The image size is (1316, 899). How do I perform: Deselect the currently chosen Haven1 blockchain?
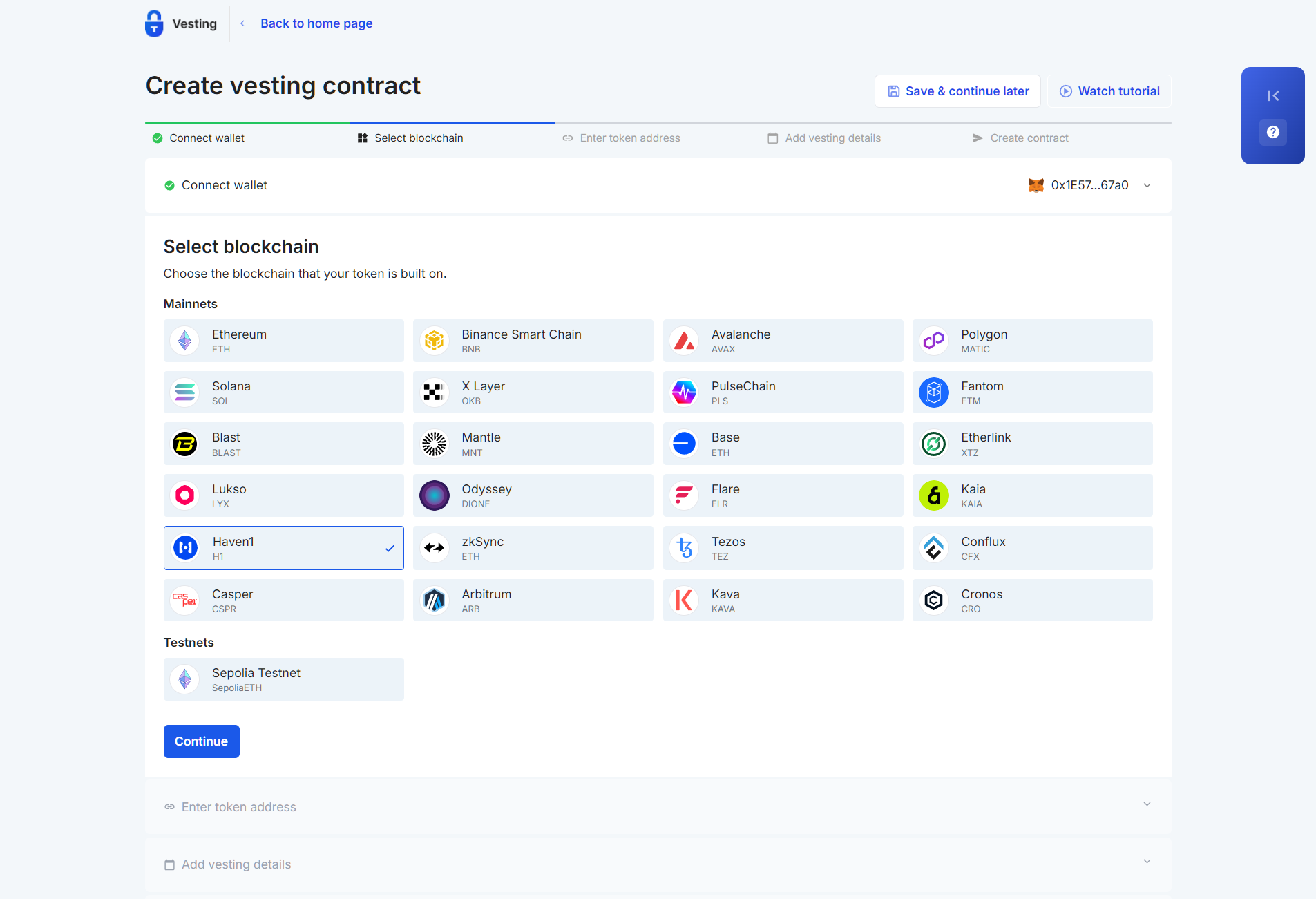point(283,547)
